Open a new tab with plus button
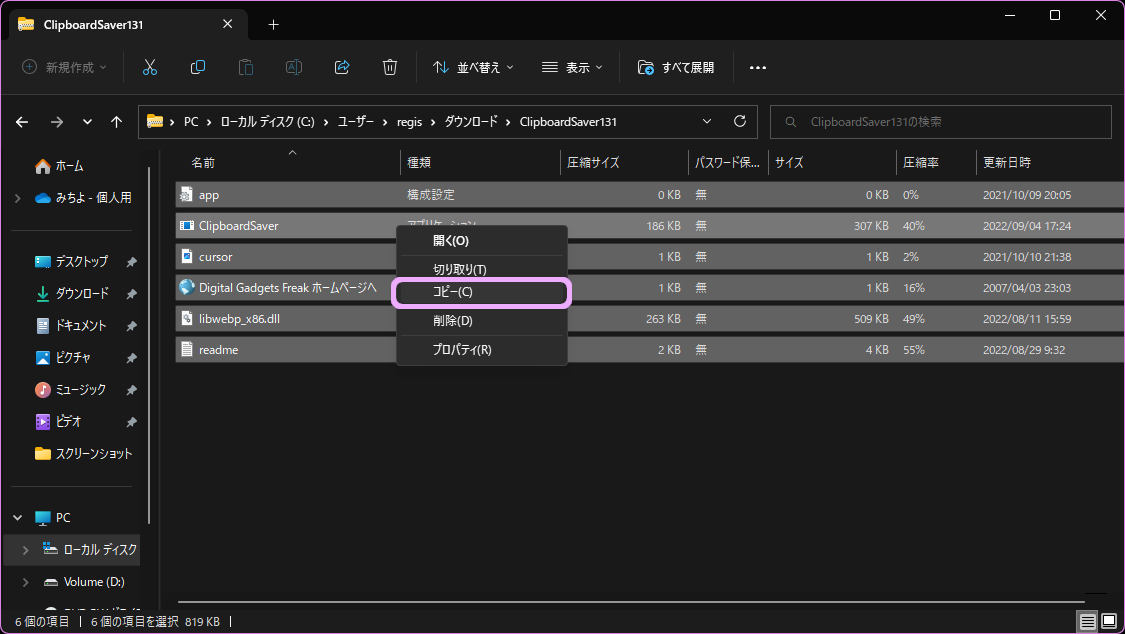This screenshot has height=634, width=1125. coord(273,24)
